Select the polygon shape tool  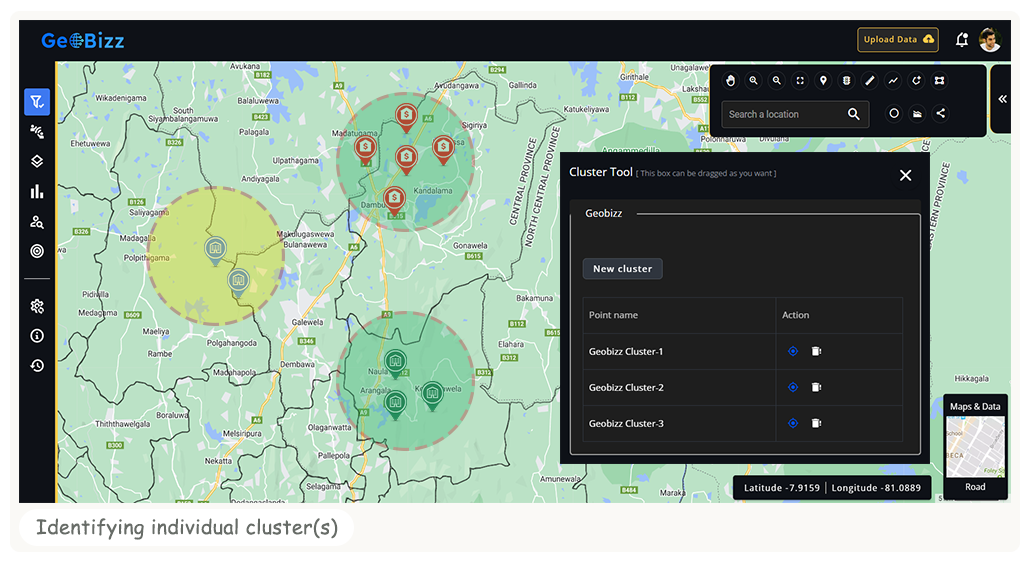[x=940, y=80]
